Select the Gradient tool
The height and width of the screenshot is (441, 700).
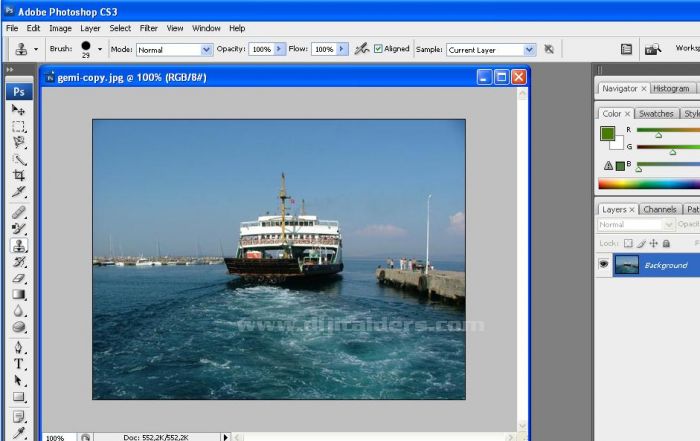pyautogui.click(x=18, y=294)
